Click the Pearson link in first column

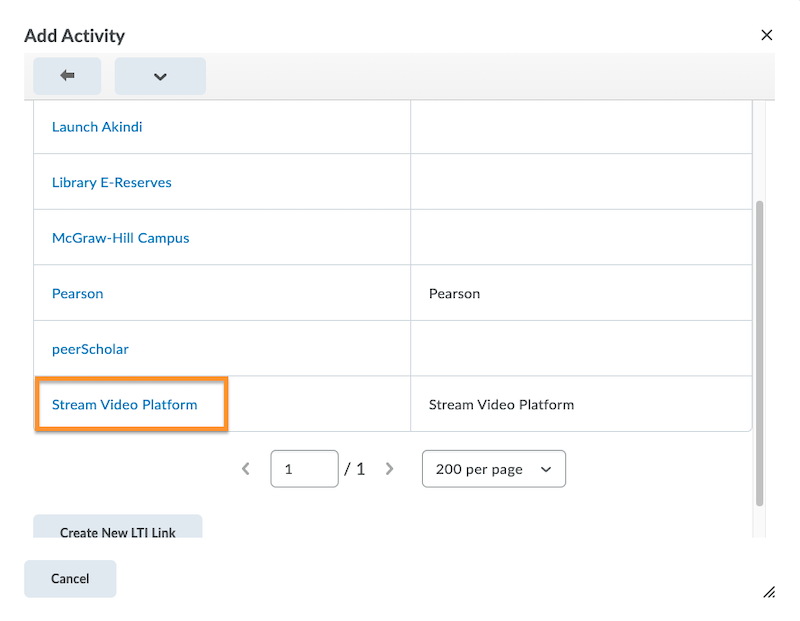coord(77,294)
